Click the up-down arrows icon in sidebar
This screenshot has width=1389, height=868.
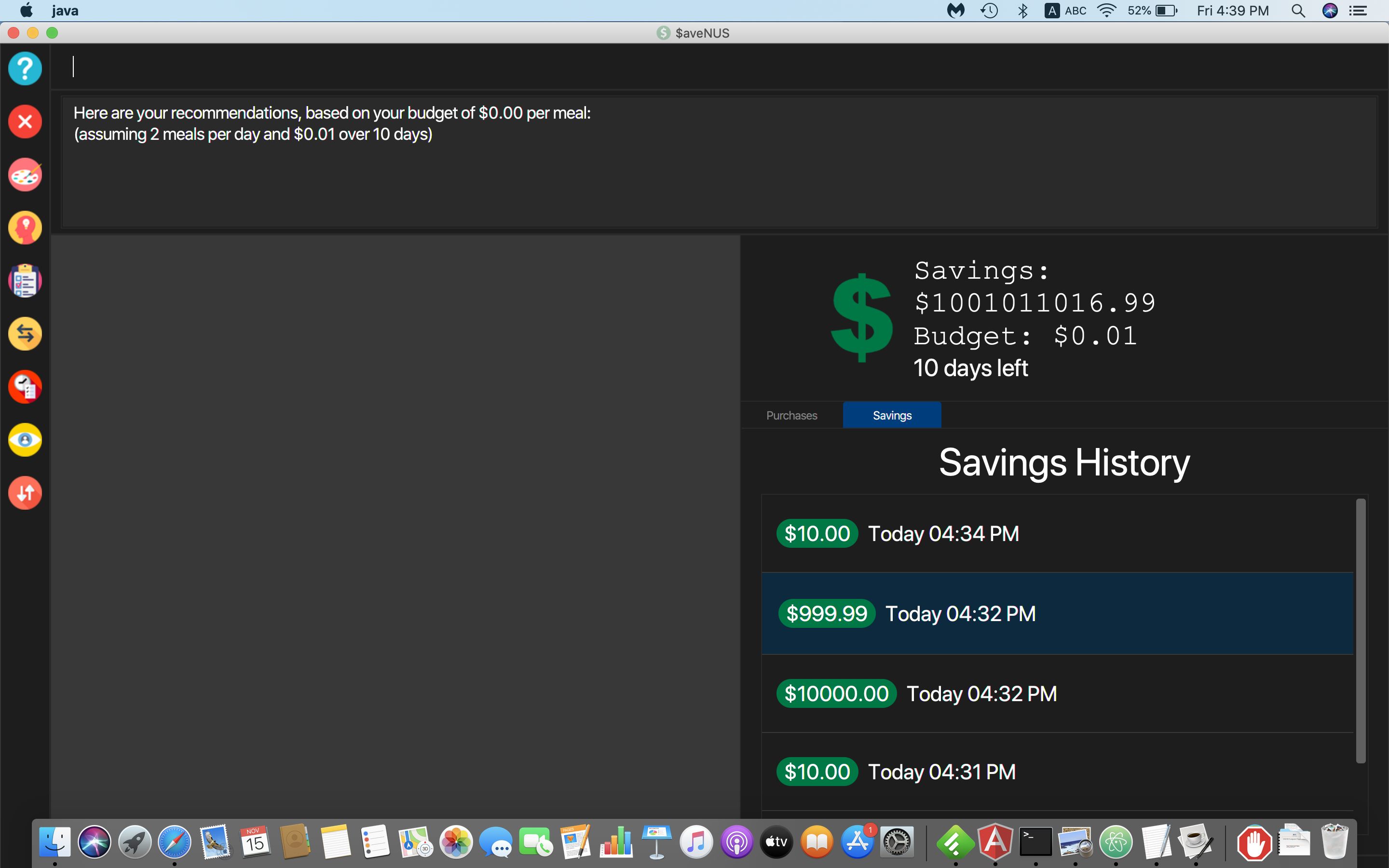(25, 493)
